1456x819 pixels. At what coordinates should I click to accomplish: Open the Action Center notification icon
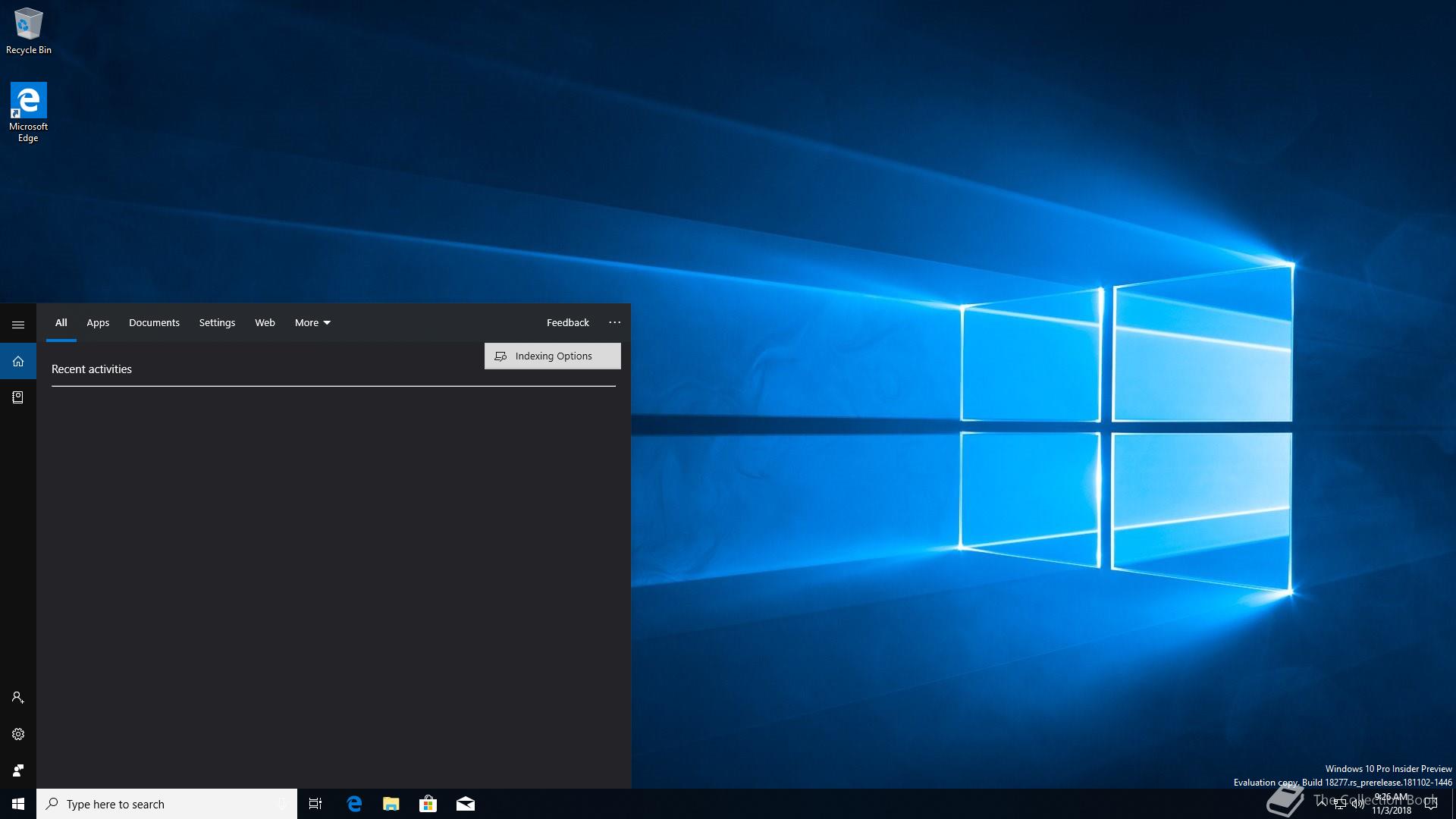point(1431,804)
